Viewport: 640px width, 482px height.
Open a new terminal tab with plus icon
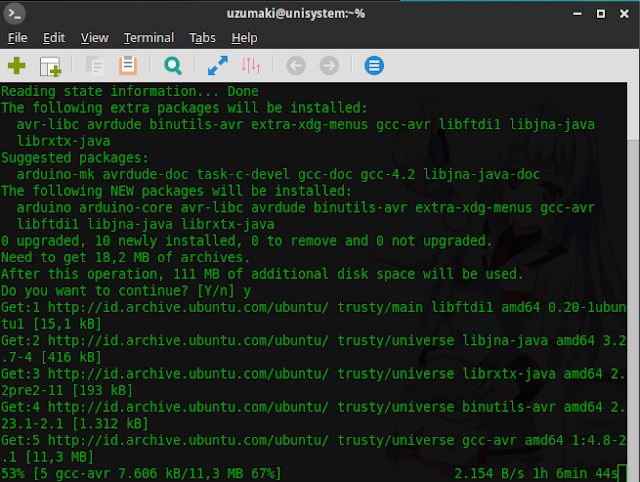click(16, 66)
